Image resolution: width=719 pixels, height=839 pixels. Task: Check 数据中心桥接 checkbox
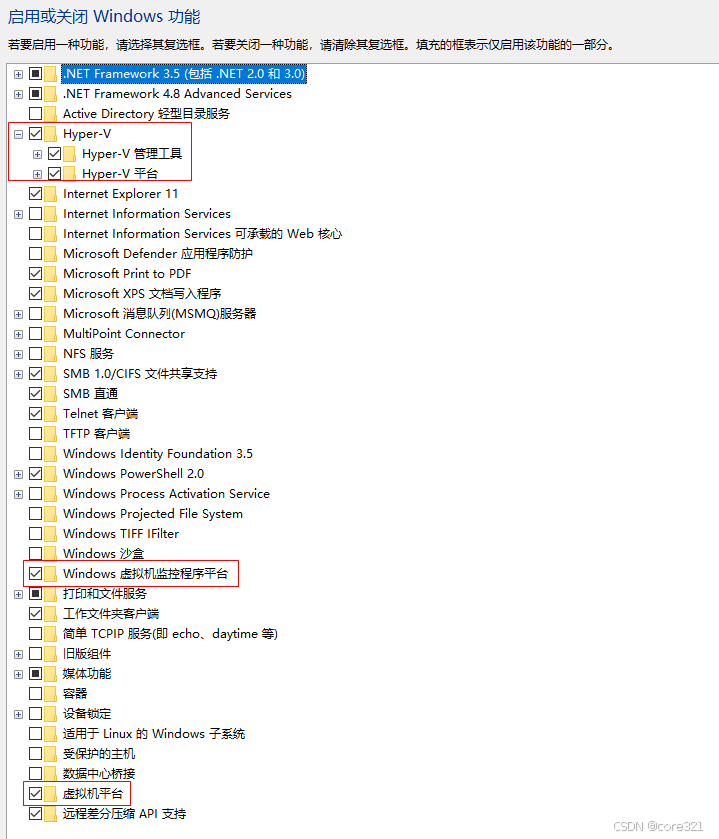pyautogui.click(x=35, y=774)
